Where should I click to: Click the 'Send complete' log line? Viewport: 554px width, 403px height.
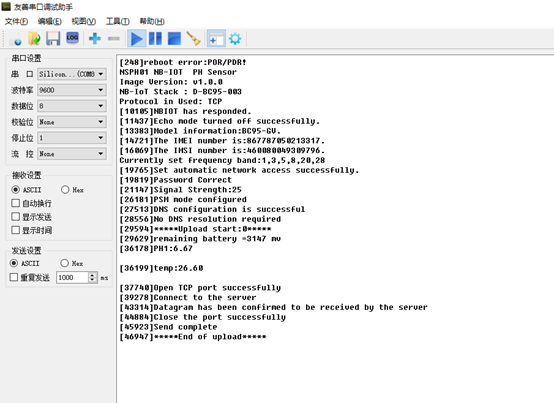168,327
